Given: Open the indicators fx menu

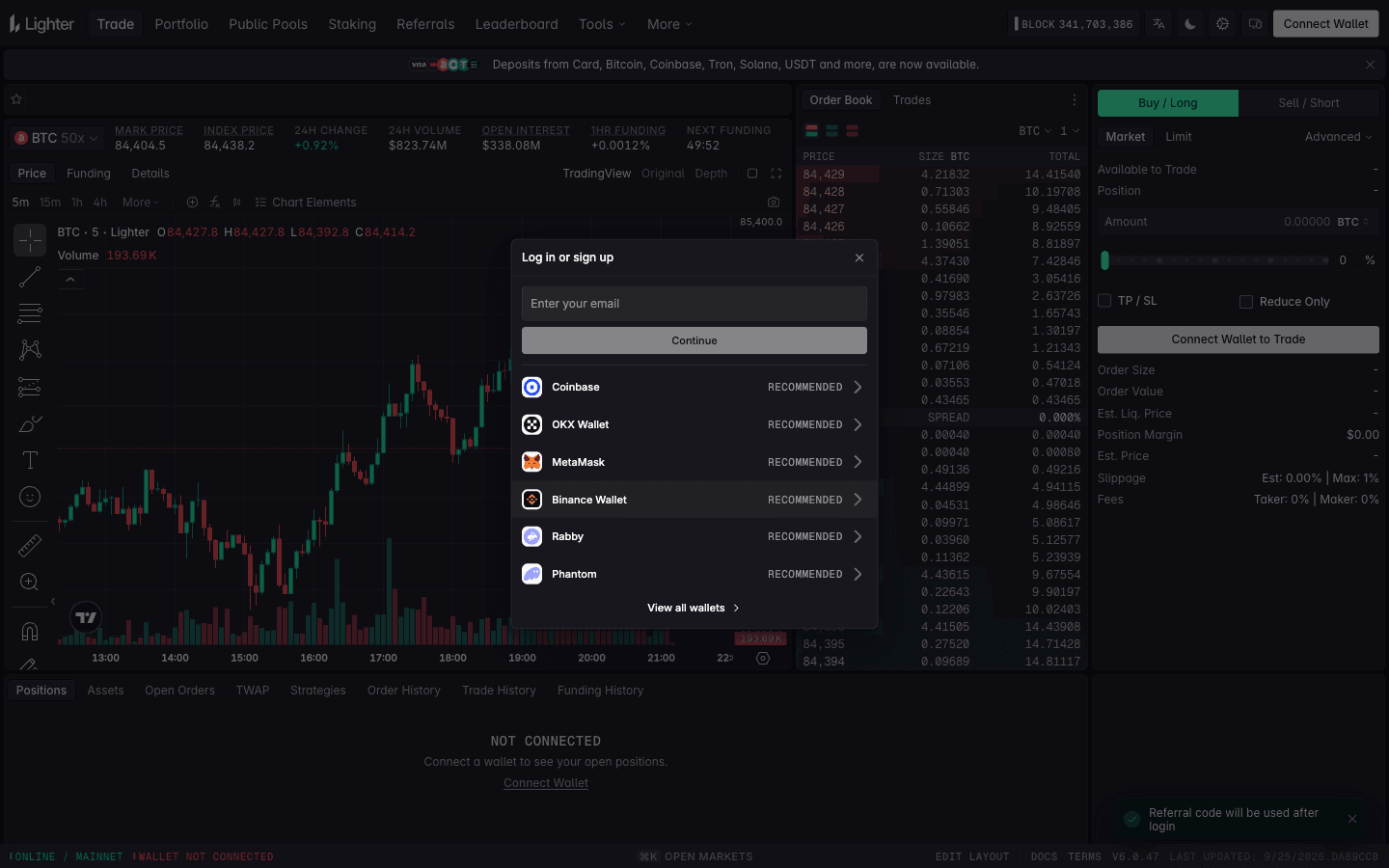Looking at the screenshot, I should pyautogui.click(x=214, y=203).
